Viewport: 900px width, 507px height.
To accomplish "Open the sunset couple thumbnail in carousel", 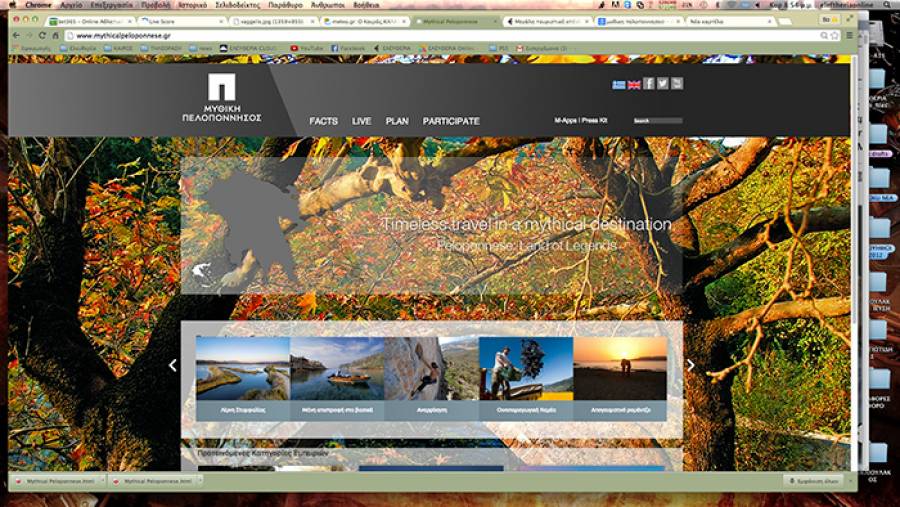I will (620, 369).
